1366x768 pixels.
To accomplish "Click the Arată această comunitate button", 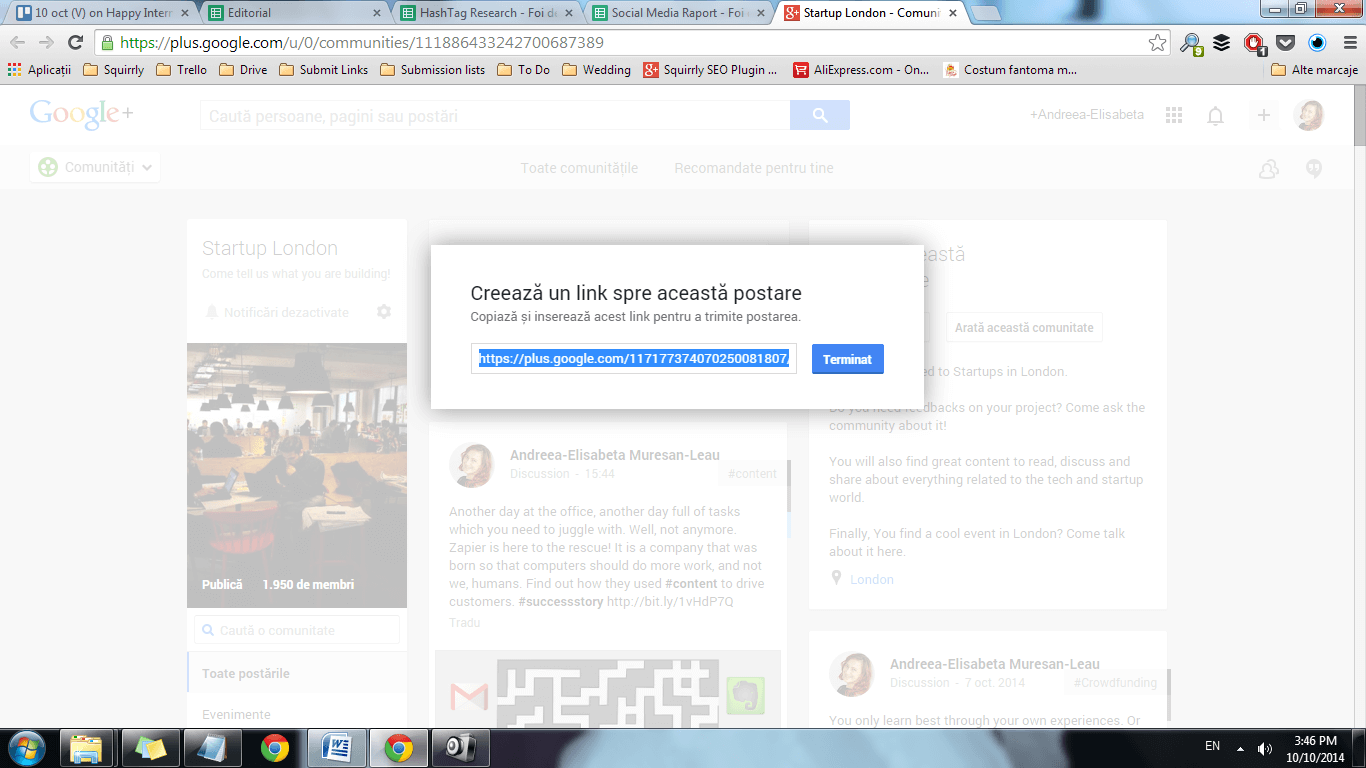I will click(1024, 327).
